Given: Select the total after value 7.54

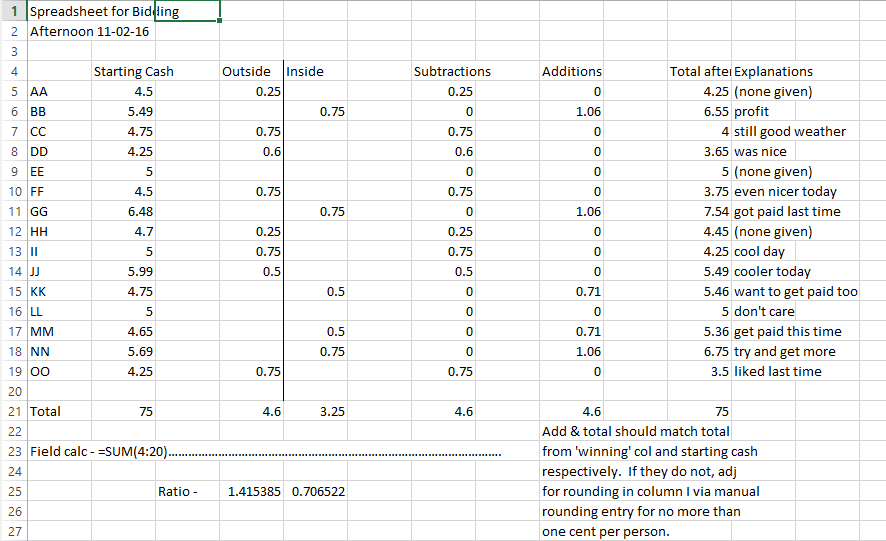Looking at the screenshot, I should 712,211.
